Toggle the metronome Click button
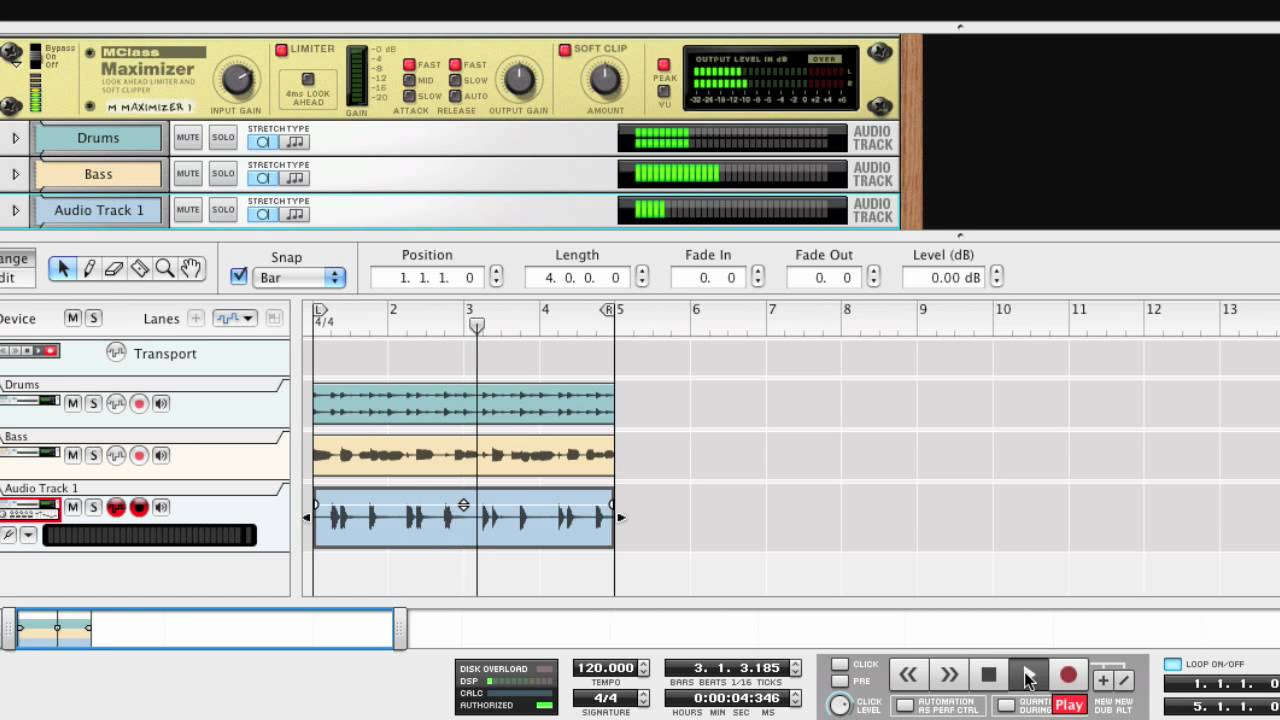Image resolution: width=1280 pixels, height=720 pixels. tap(840, 664)
